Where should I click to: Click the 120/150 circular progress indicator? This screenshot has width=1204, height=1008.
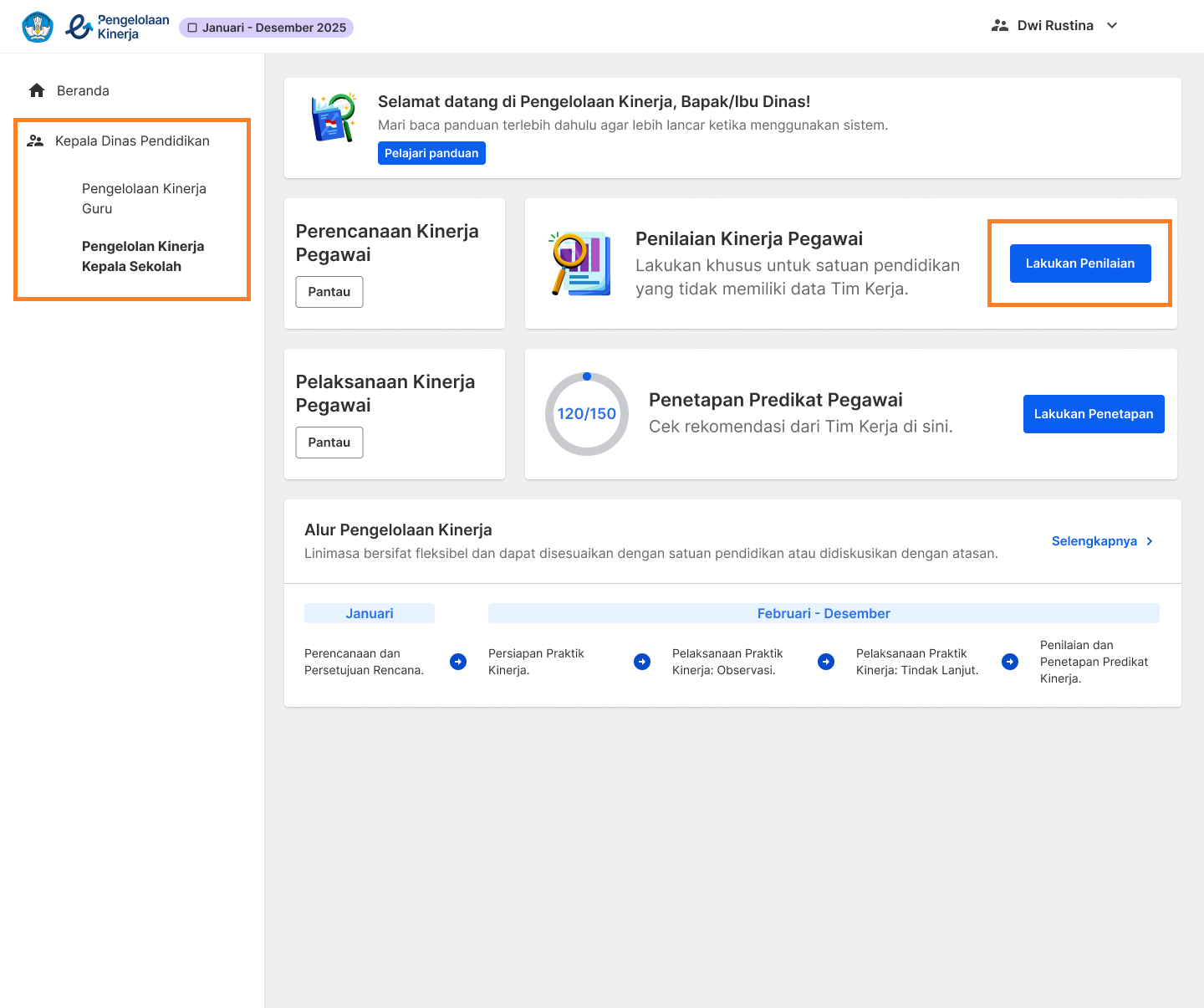587,414
